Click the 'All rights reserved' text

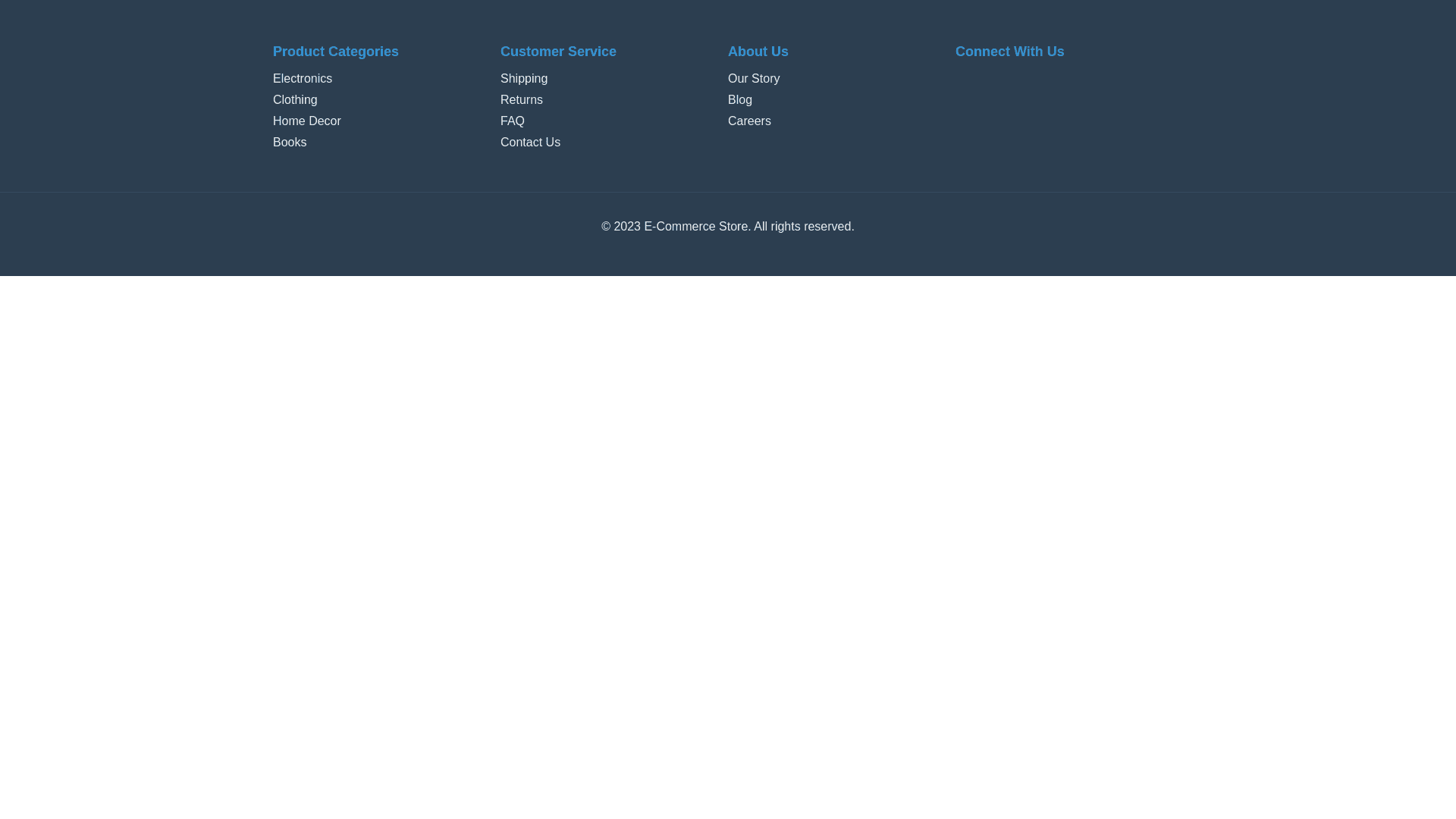click(x=803, y=227)
